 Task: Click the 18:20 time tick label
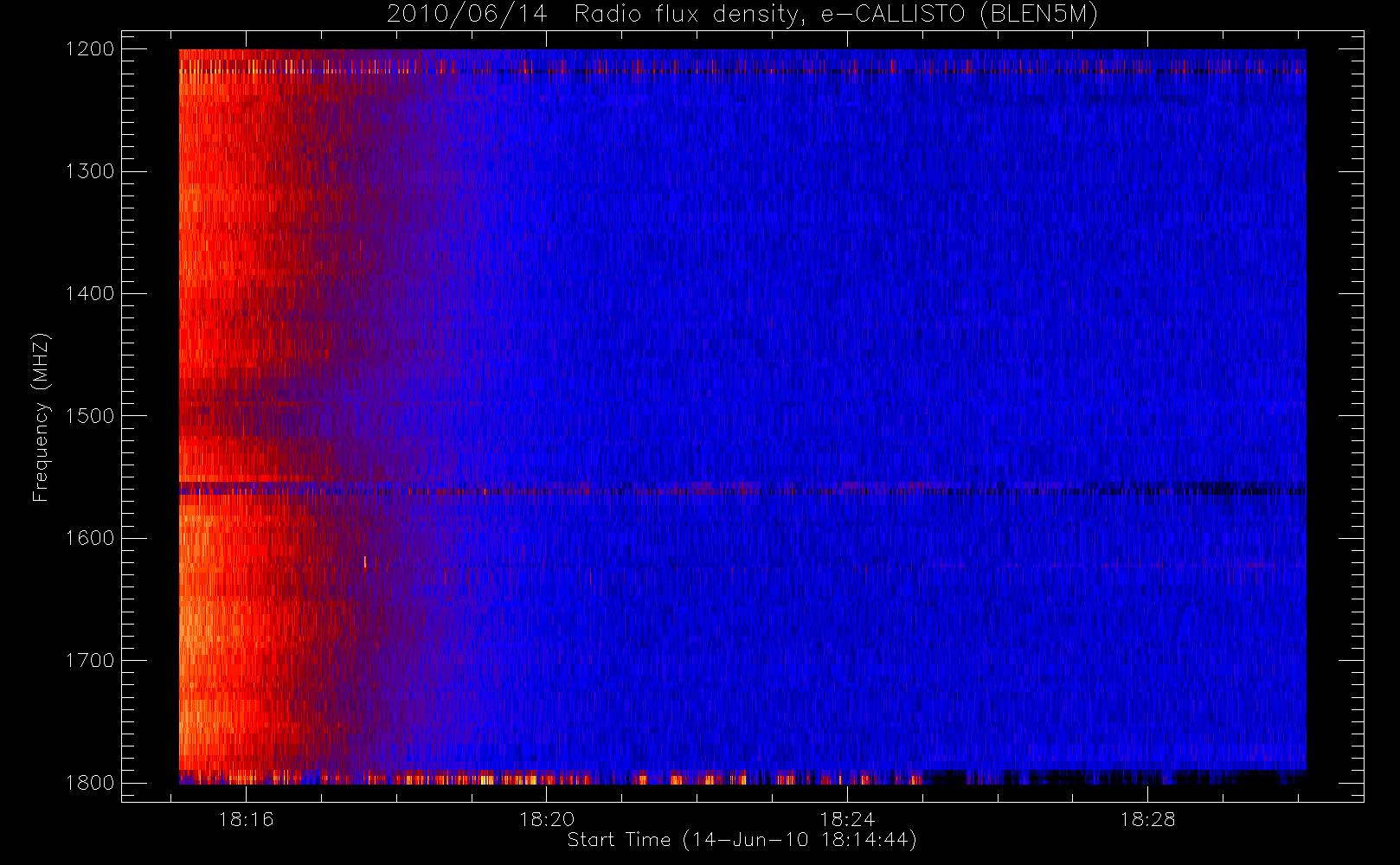[x=546, y=819]
